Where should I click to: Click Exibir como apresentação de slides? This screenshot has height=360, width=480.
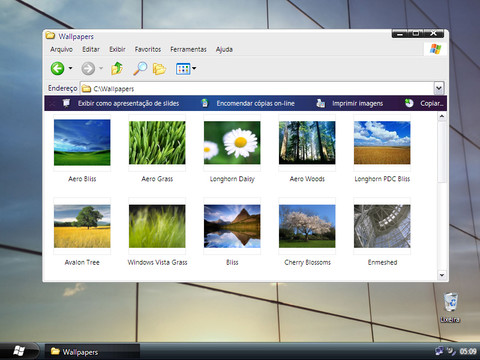pyautogui.click(x=128, y=103)
